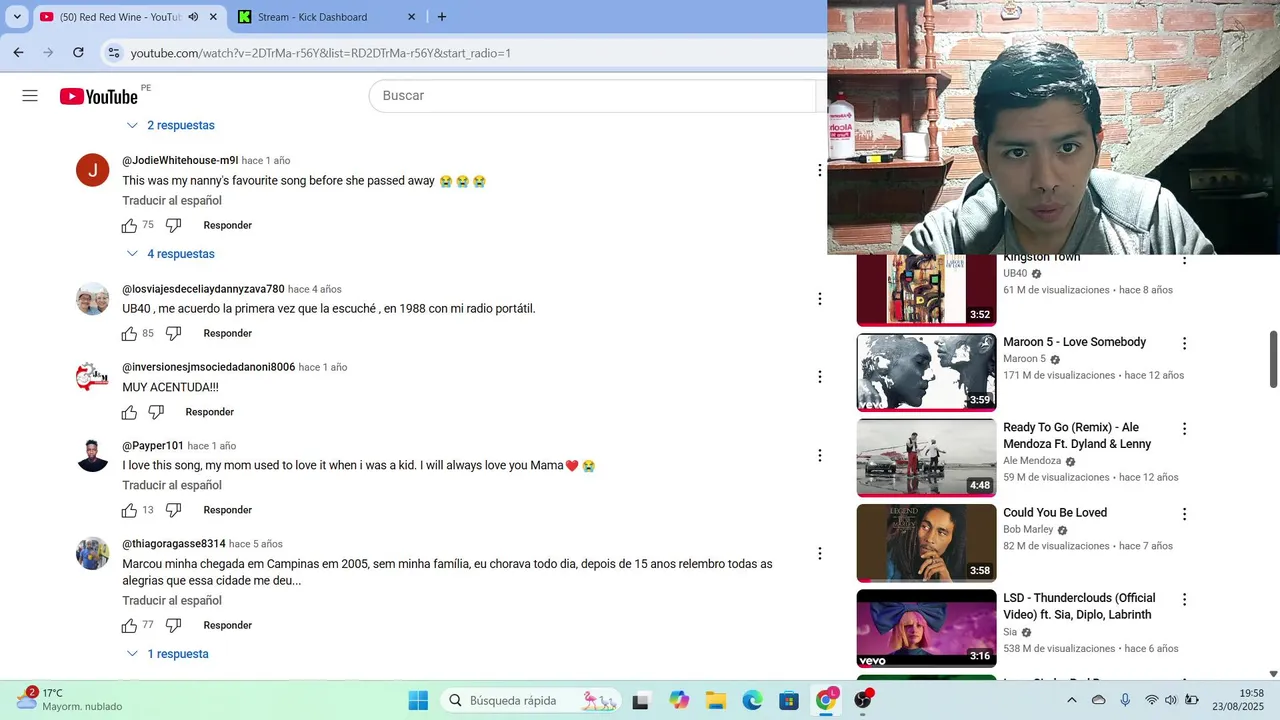Screen dimensions: 1280x720
Task: Like the comment by @Payper101
Action: click(129, 511)
